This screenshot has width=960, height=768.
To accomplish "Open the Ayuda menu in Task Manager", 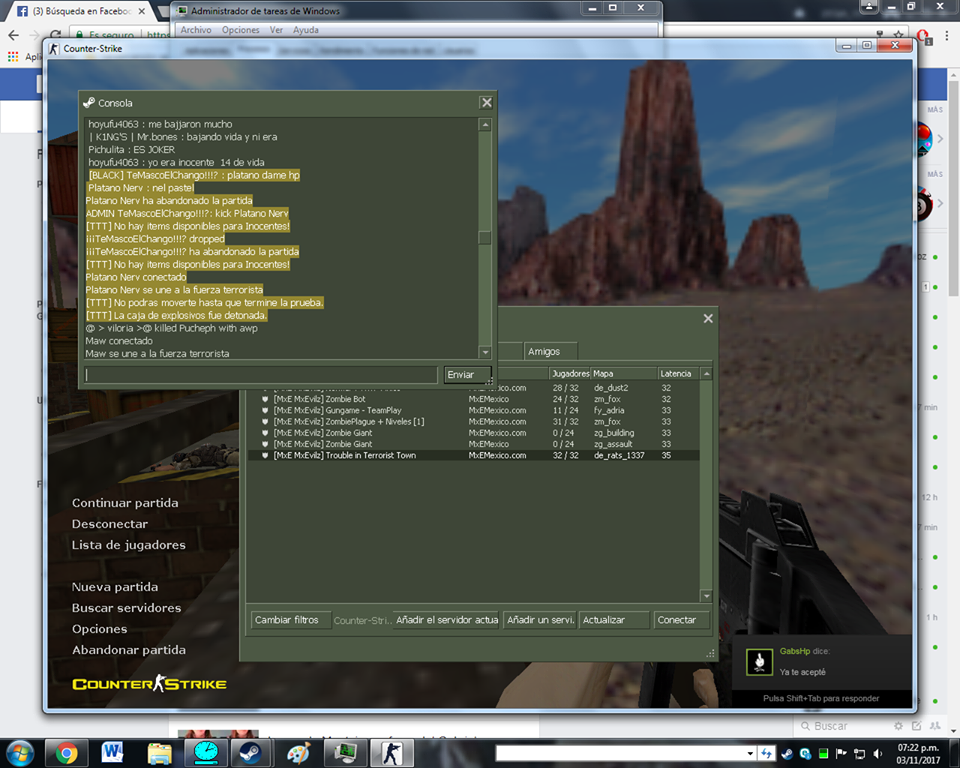I will pos(306,30).
